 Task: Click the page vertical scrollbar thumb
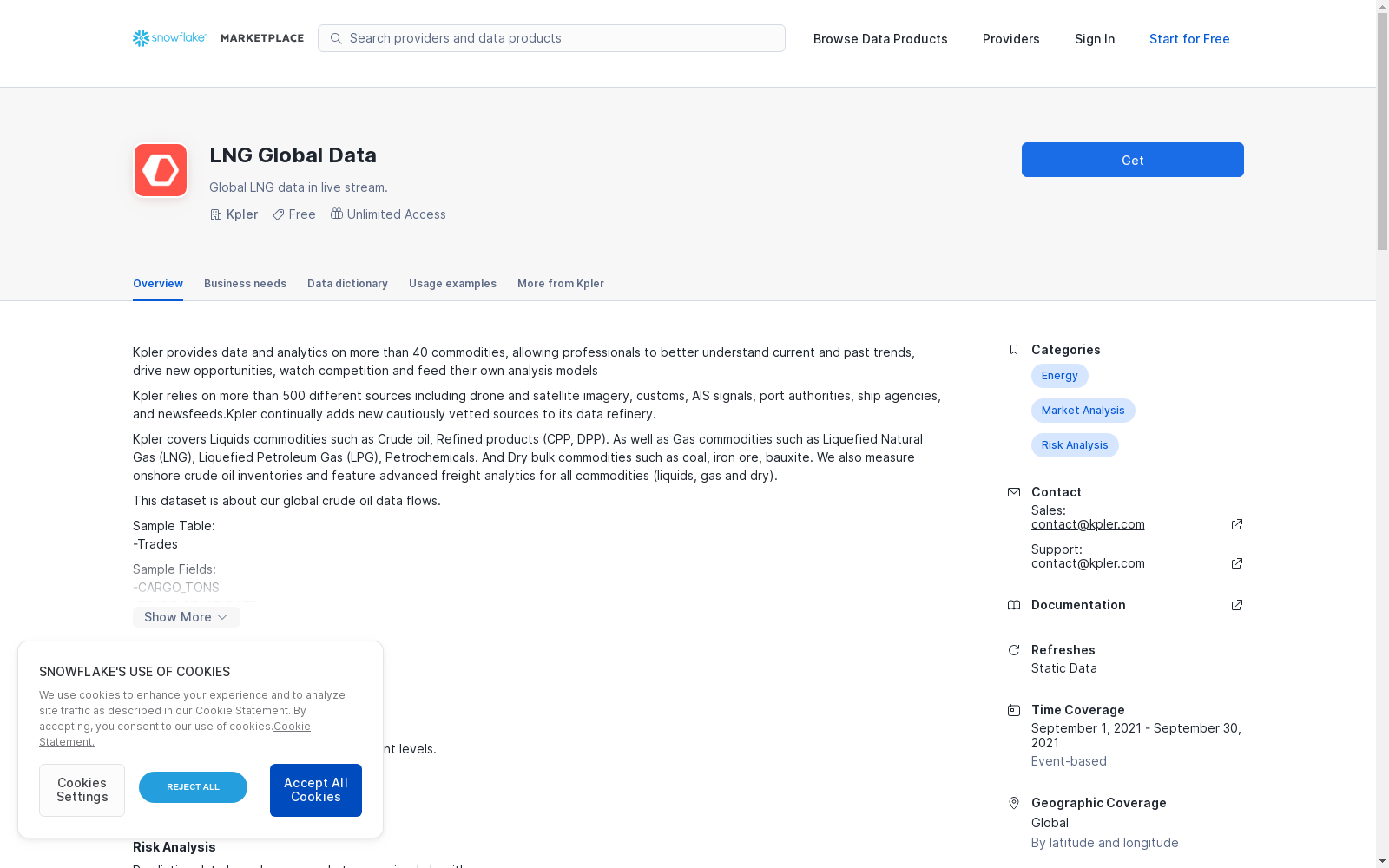(x=1382, y=130)
